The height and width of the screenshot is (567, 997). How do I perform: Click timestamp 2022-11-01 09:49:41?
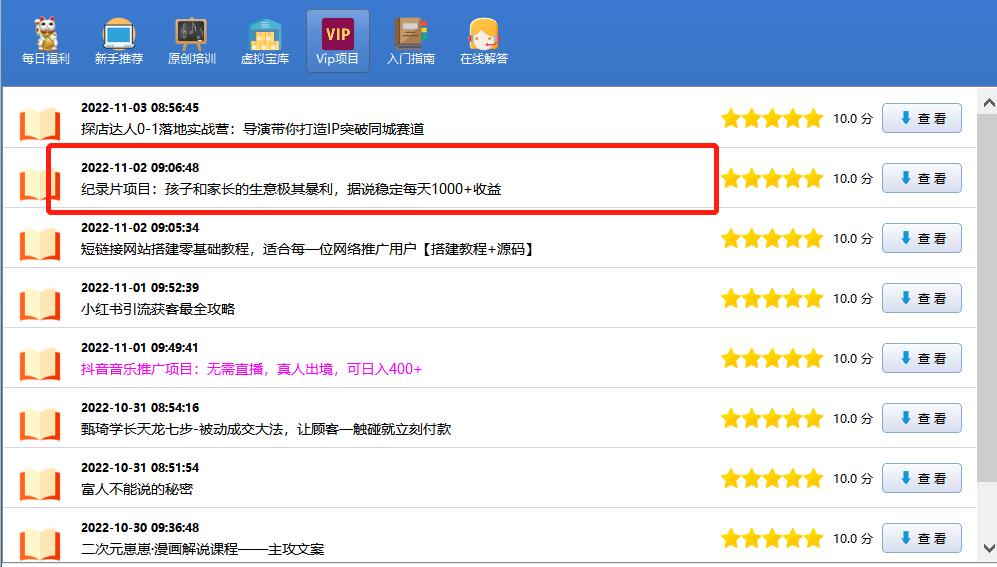coord(140,348)
